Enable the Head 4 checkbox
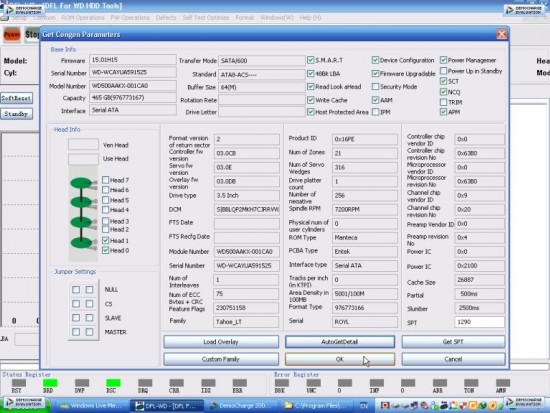The height and width of the screenshot is (413, 550). click(105, 210)
